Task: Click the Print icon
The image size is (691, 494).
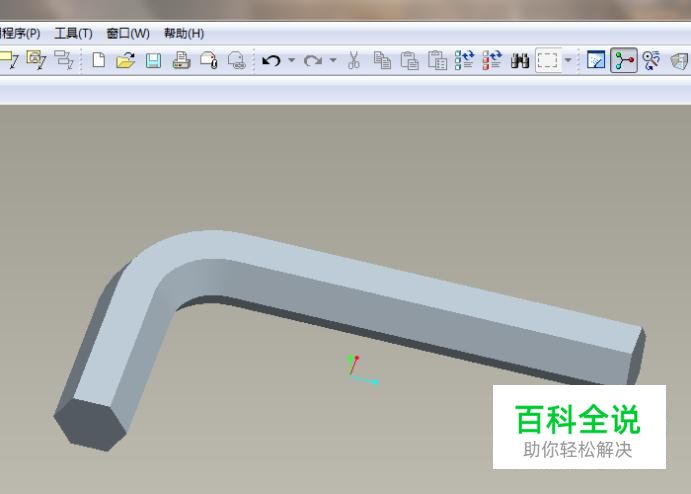Action: [x=181, y=61]
